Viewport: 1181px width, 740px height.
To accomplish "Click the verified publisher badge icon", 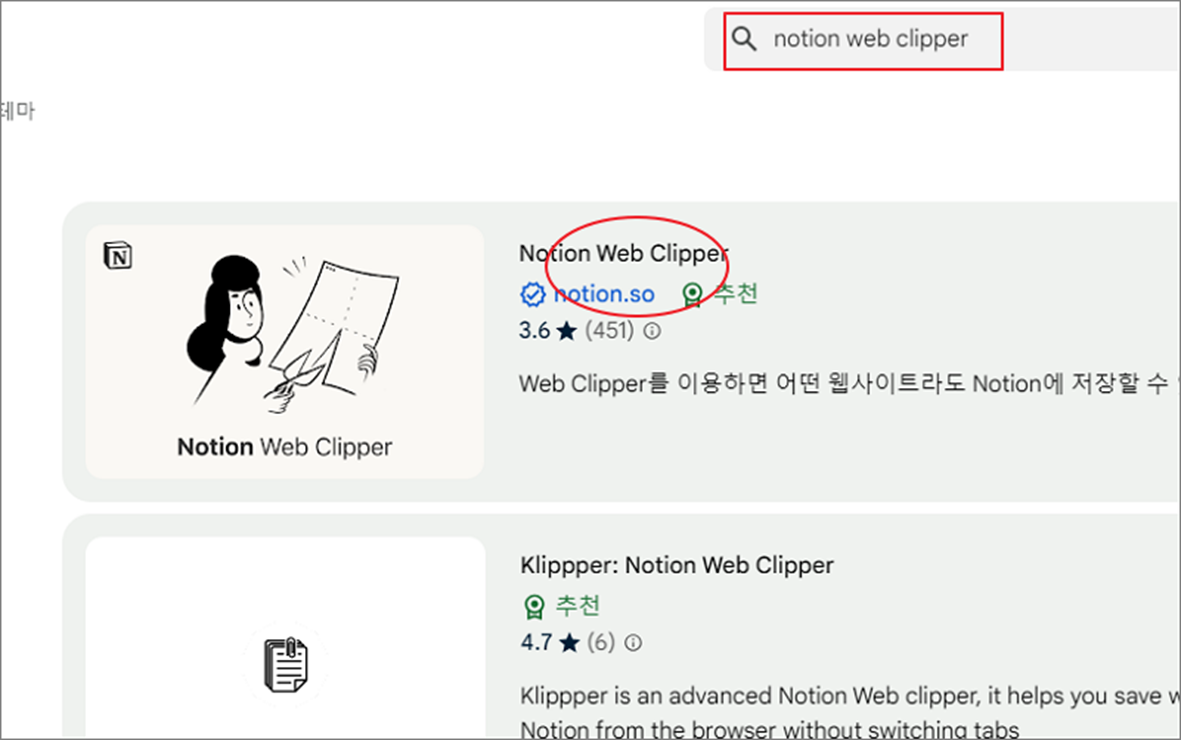I will coord(533,294).
